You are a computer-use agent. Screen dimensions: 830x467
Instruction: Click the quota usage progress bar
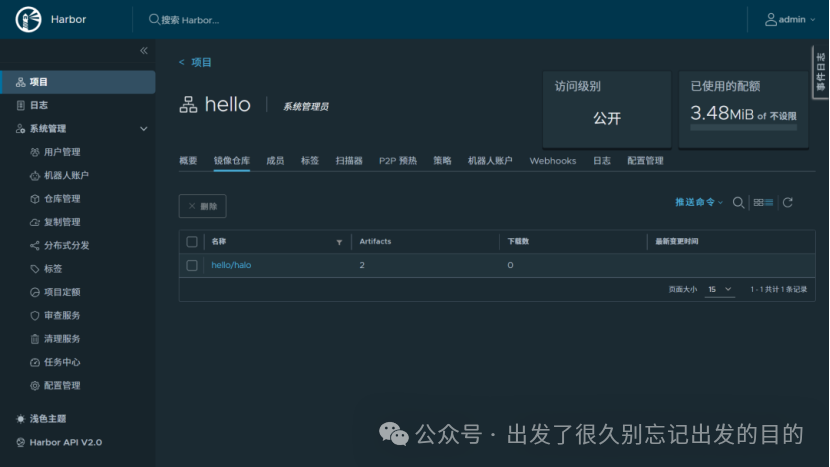[x=744, y=128]
